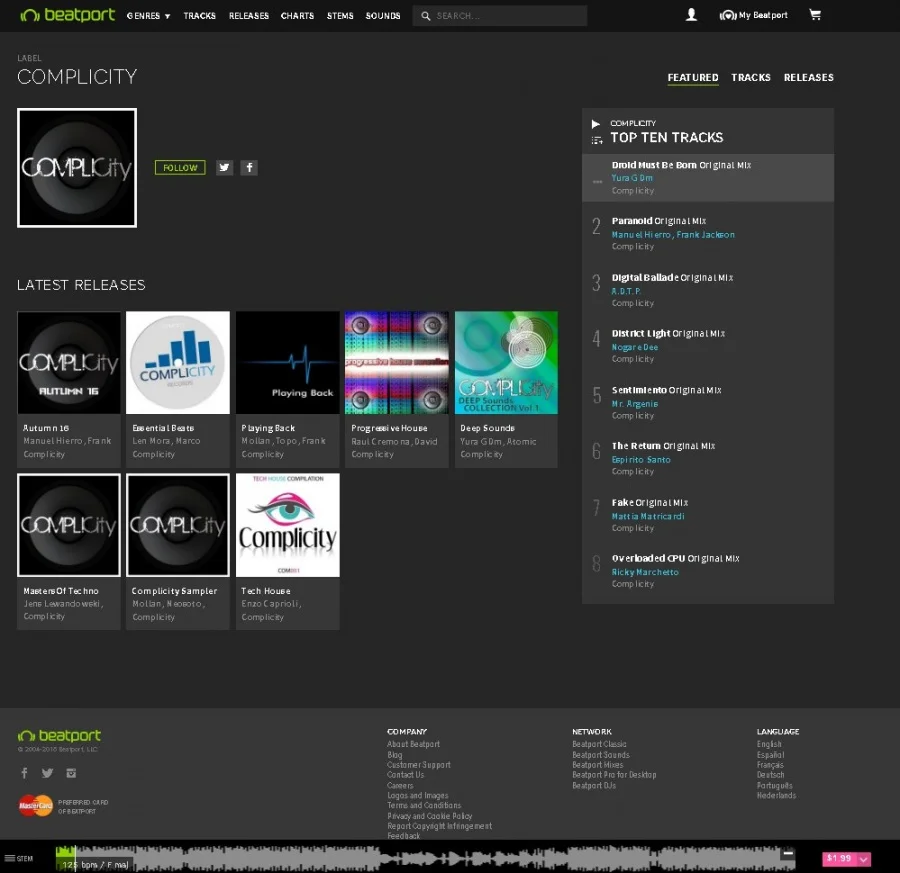Open artist link Yura G Dm
The image size is (900, 873).
pos(632,178)
